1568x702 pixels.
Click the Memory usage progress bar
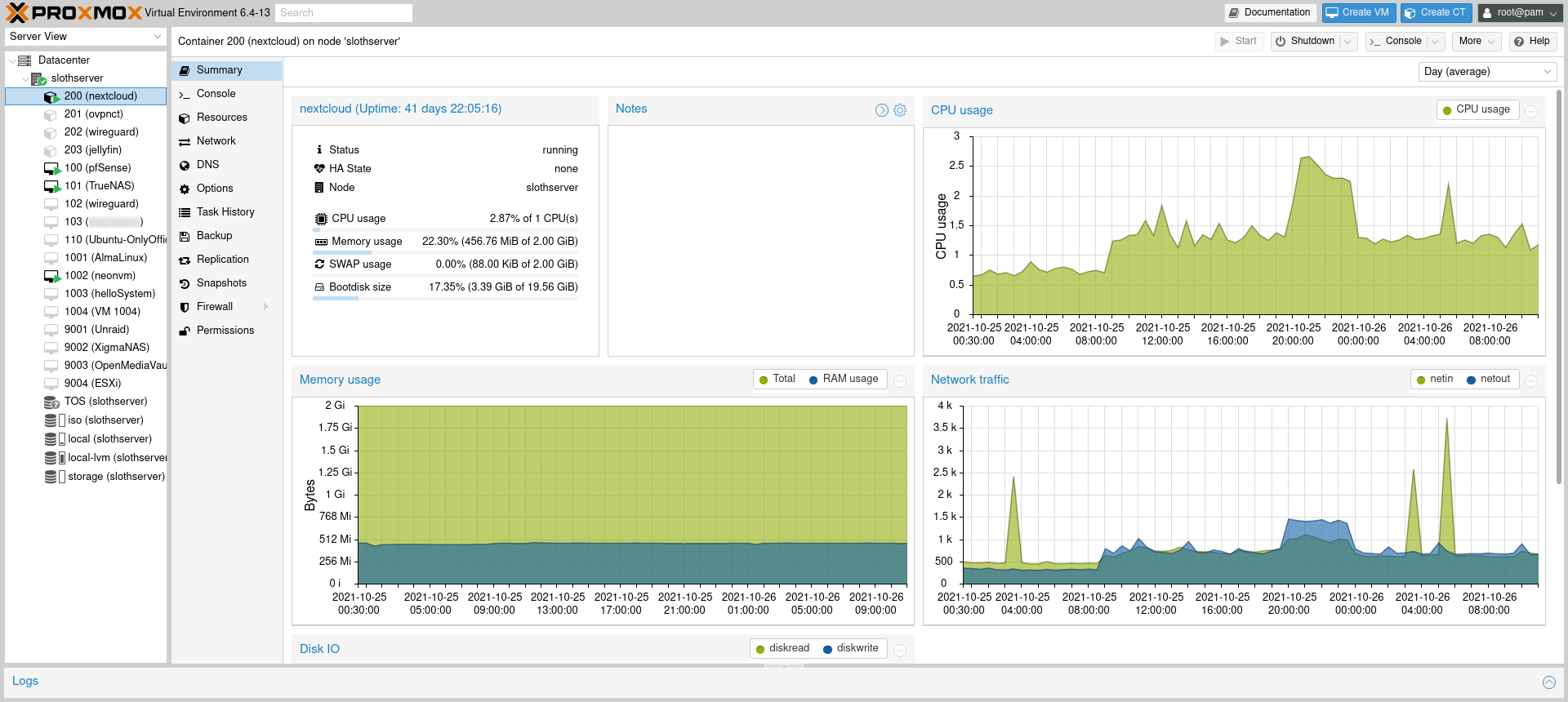click(x=445, y=253)
